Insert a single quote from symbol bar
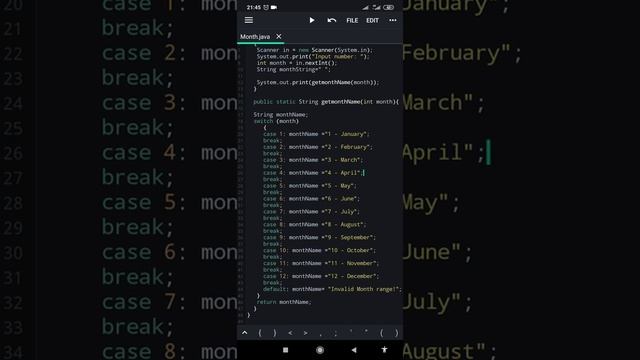Screen dimensions: 640x360 351,332
